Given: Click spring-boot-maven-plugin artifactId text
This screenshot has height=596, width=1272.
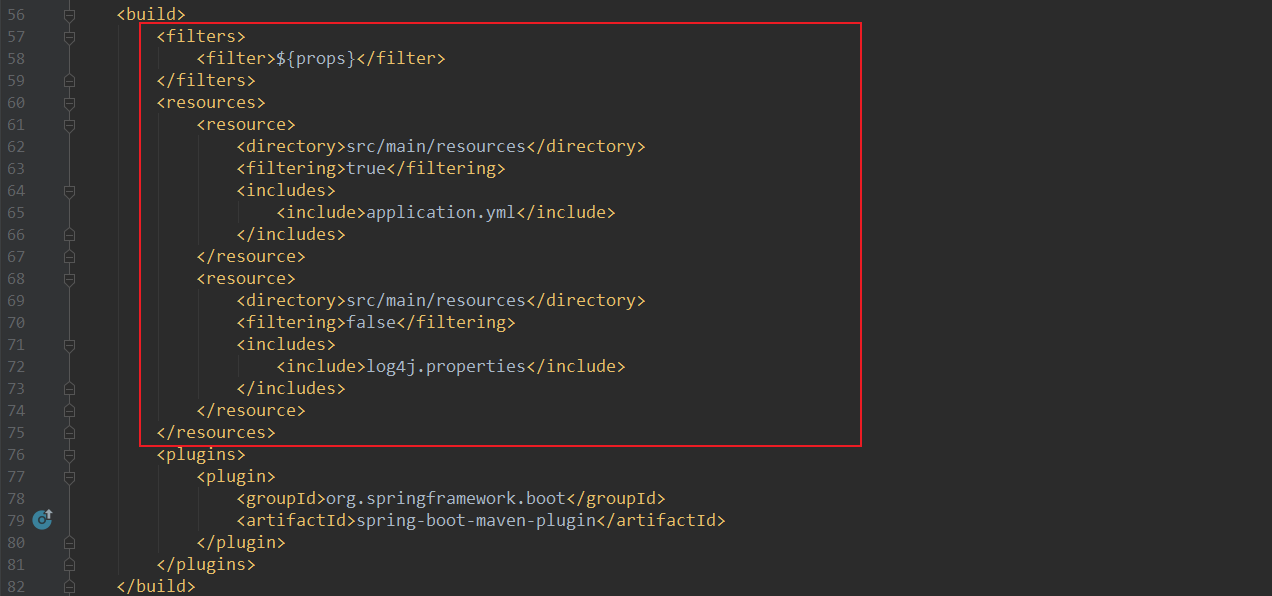Looking at the screenshot, I should coord(476,521).
